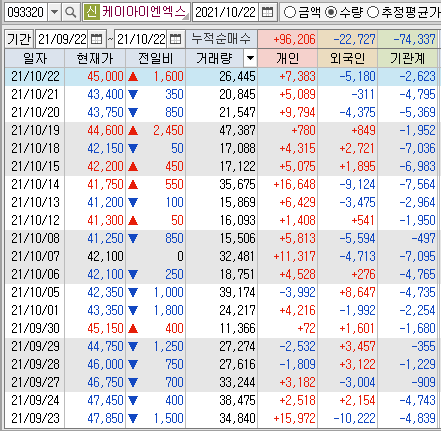Click the end date field 21/10/22
The width and height of the screenshot is (441, 431).
click(x=141, y=39)
